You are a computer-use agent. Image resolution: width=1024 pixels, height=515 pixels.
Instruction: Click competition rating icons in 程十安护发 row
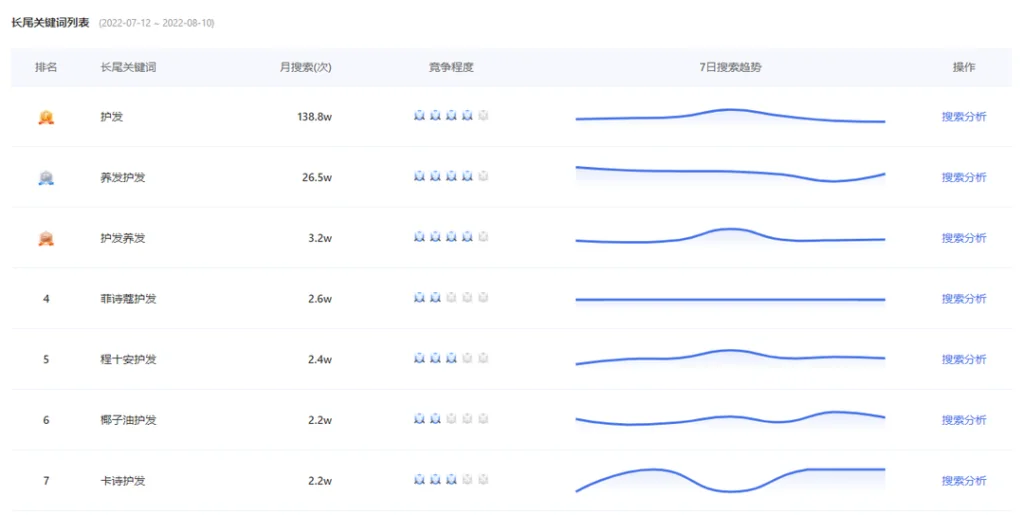[x=451, y=358]
